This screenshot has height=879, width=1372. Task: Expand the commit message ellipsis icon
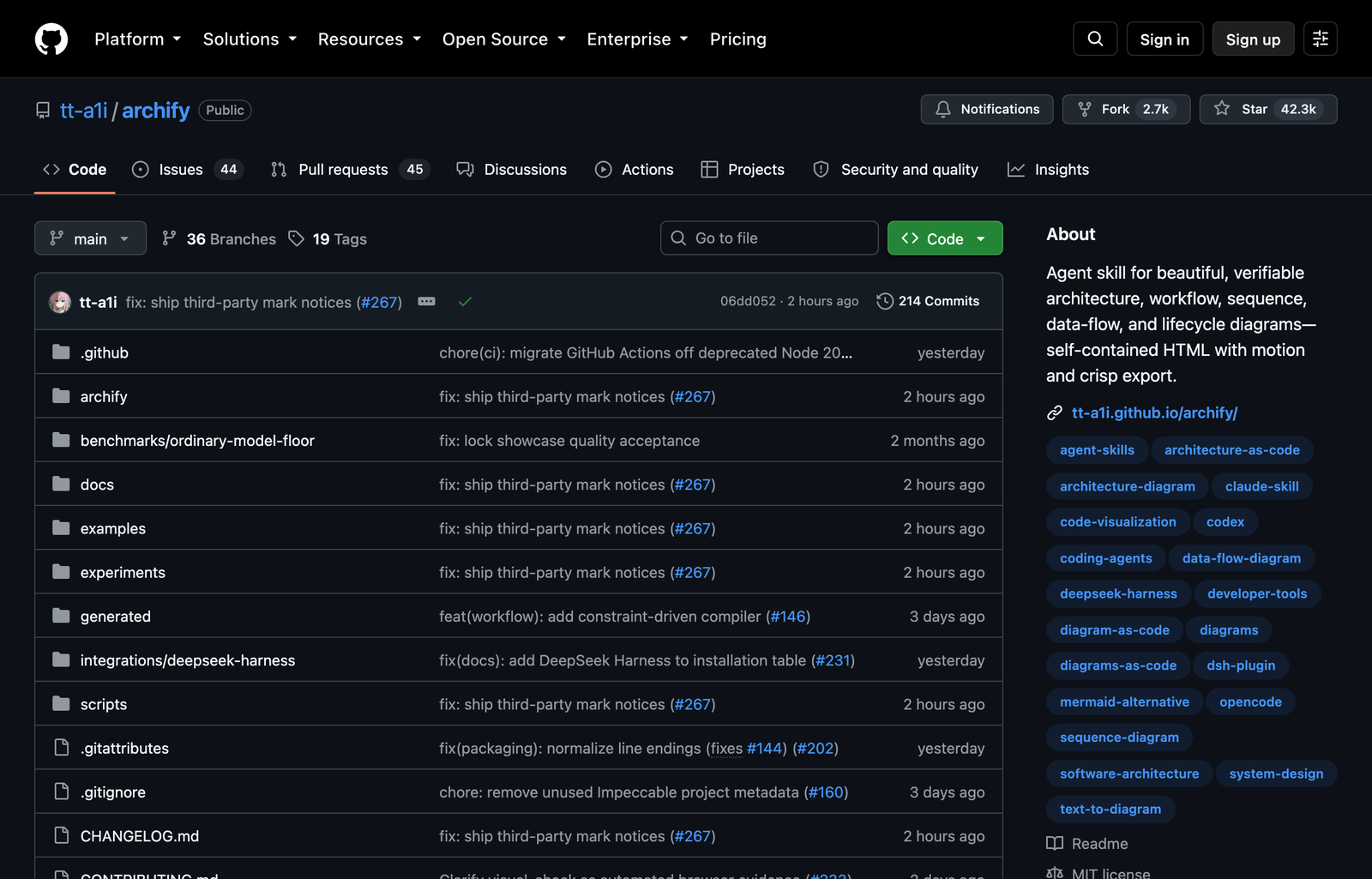tap(426, 301)
